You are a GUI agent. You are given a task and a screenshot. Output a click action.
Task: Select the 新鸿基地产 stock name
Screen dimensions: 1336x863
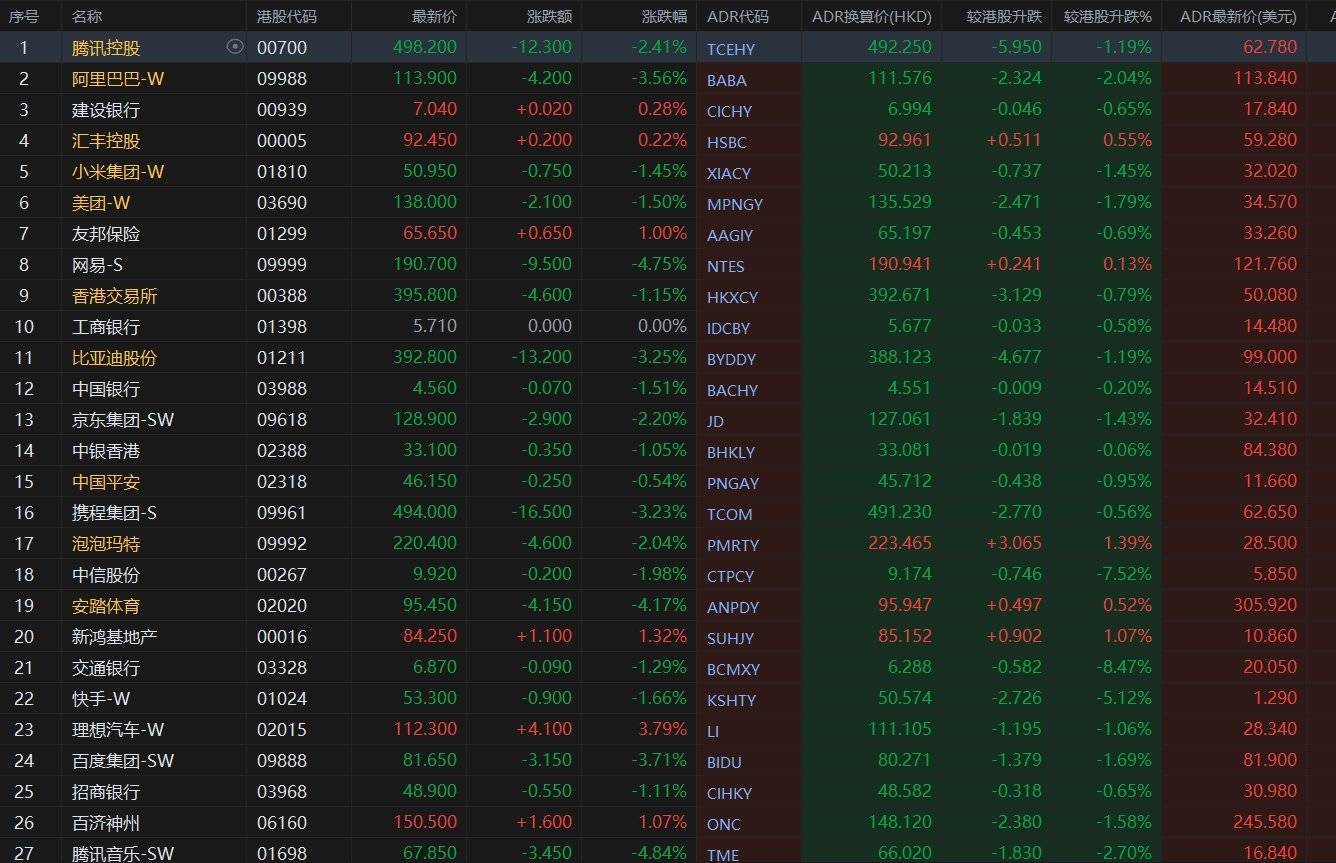click(x=115, y=636)
